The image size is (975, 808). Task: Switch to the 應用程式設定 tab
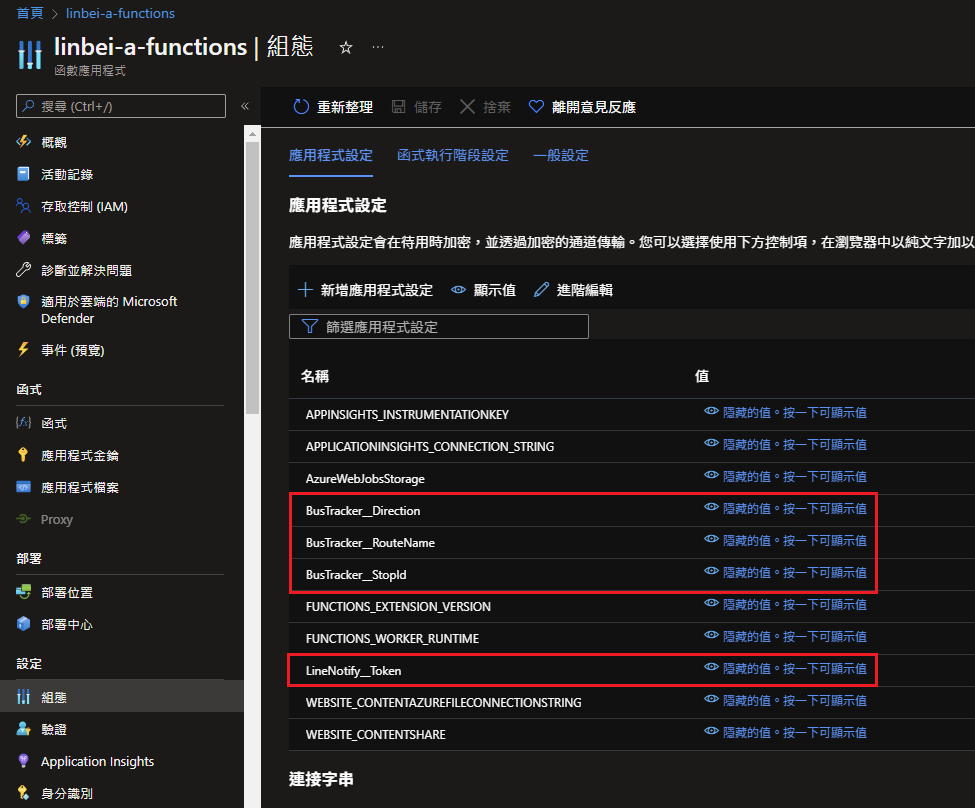pos(331,155)
